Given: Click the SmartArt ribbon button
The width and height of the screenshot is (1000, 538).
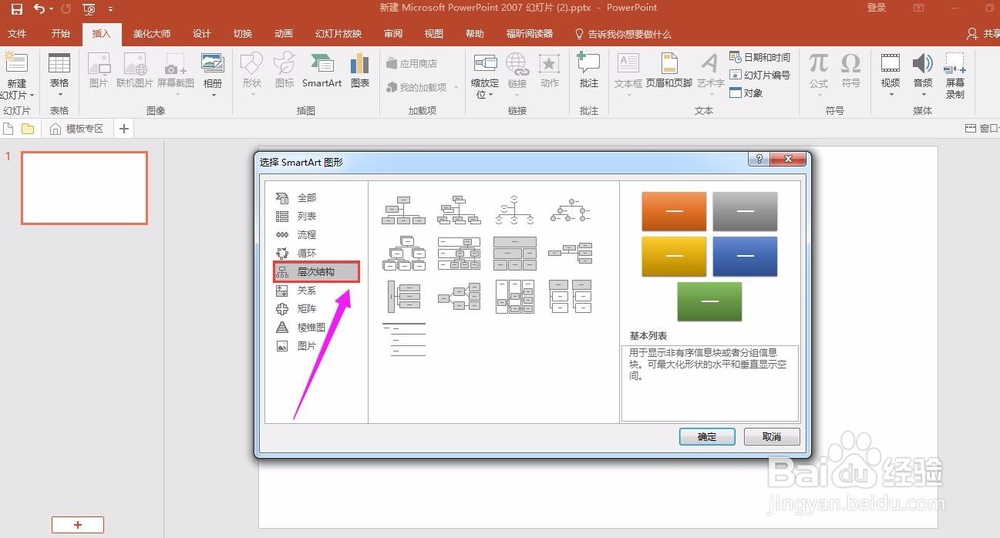Looking at the screenshot, I should [x=321, y=71].
